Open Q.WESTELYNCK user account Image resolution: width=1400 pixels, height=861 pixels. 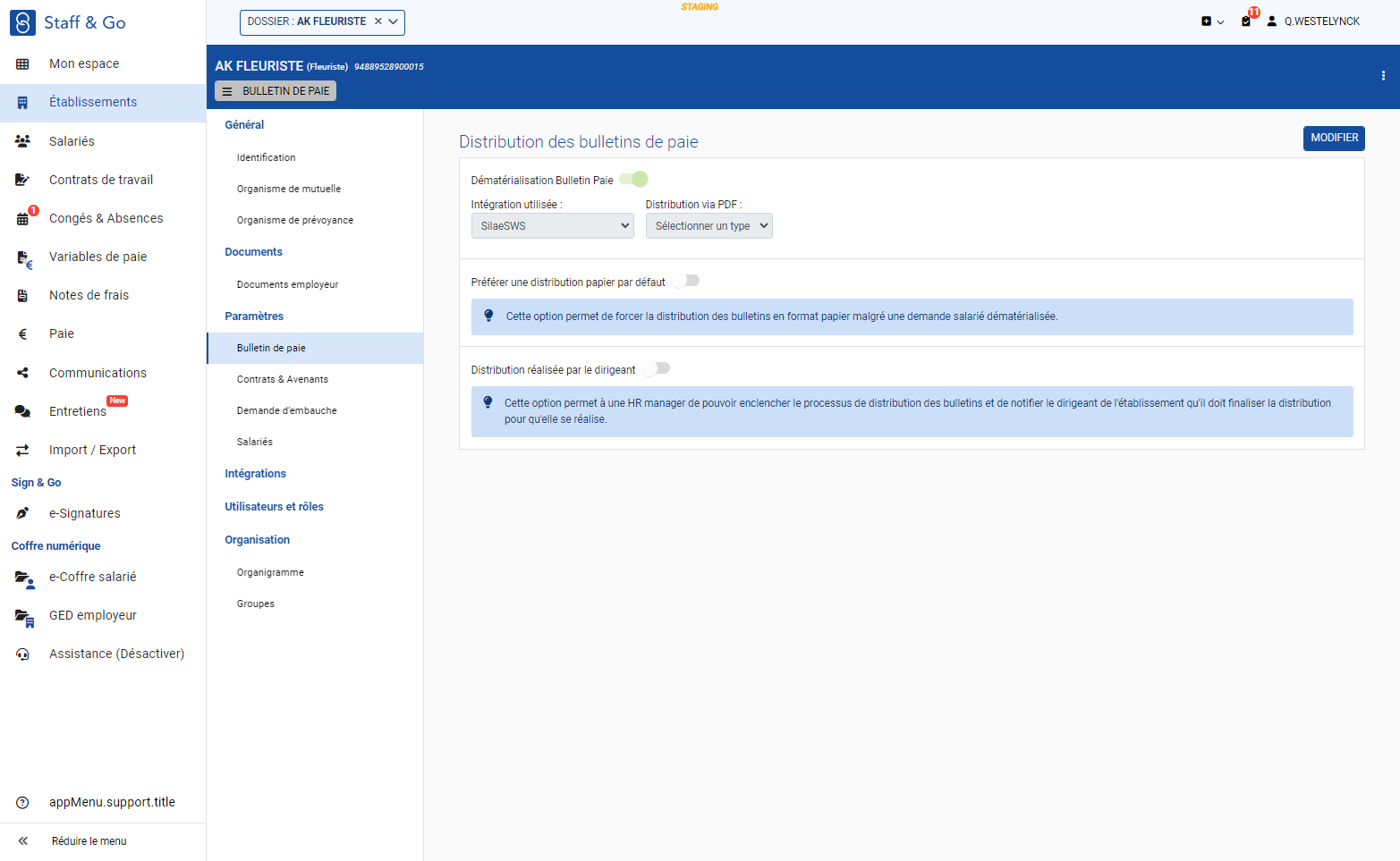1313,21
